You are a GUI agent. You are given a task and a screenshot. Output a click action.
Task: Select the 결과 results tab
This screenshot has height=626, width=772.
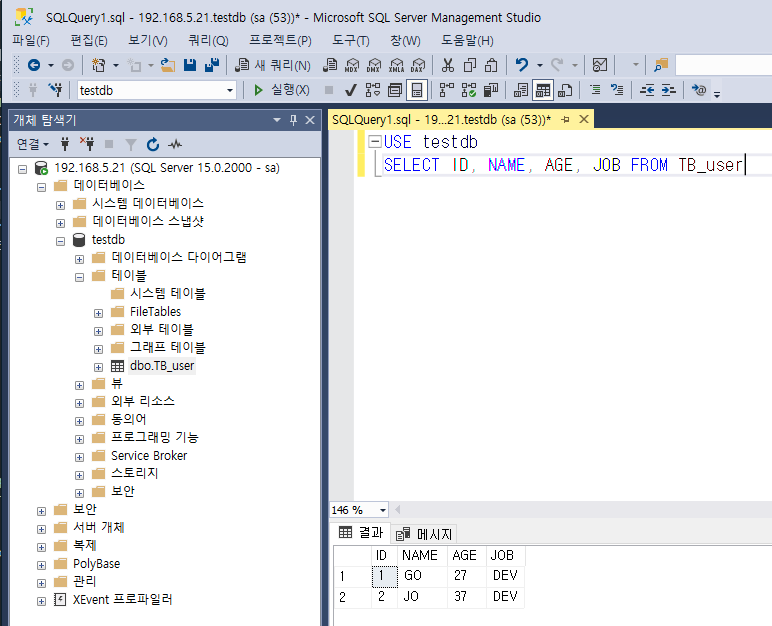(x=361, y=532)
